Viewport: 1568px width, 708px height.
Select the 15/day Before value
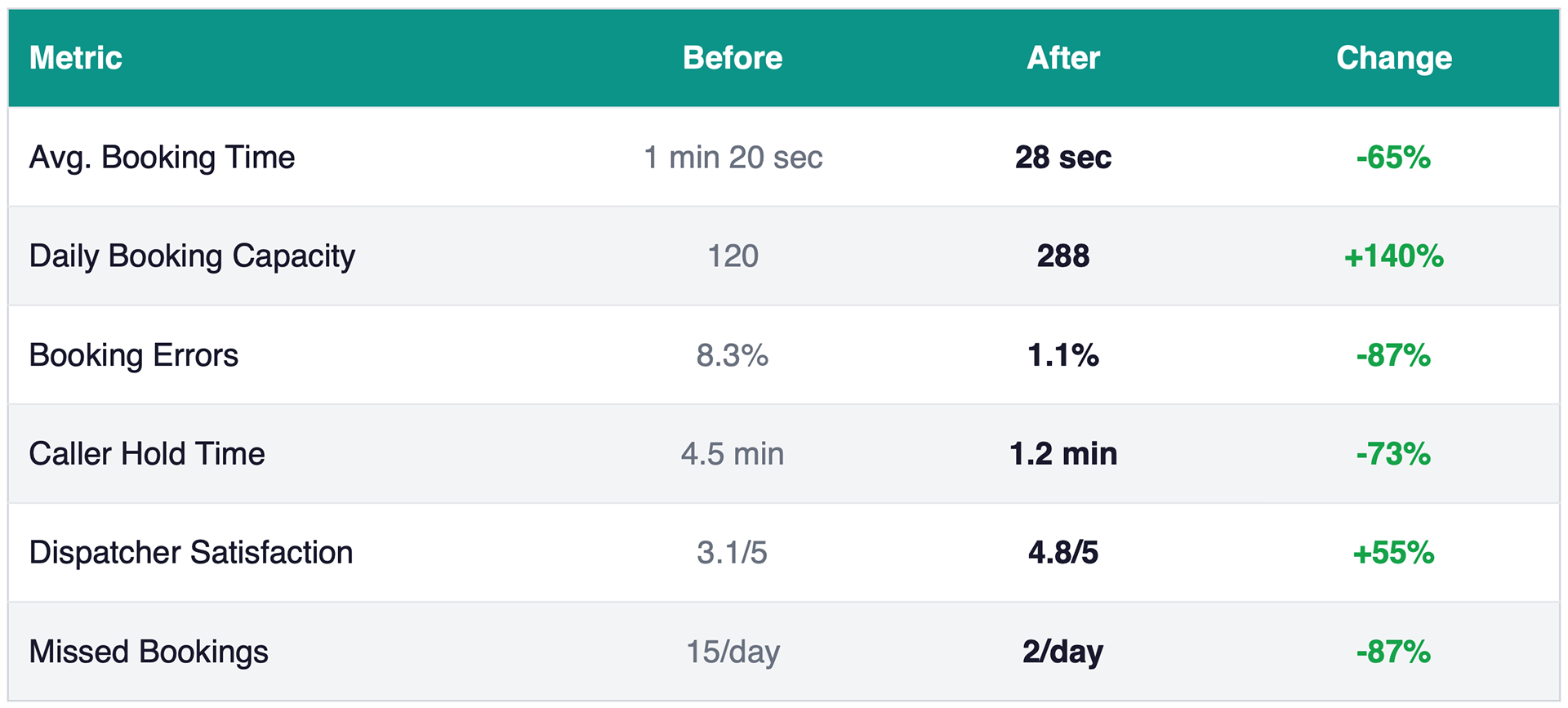733,652
